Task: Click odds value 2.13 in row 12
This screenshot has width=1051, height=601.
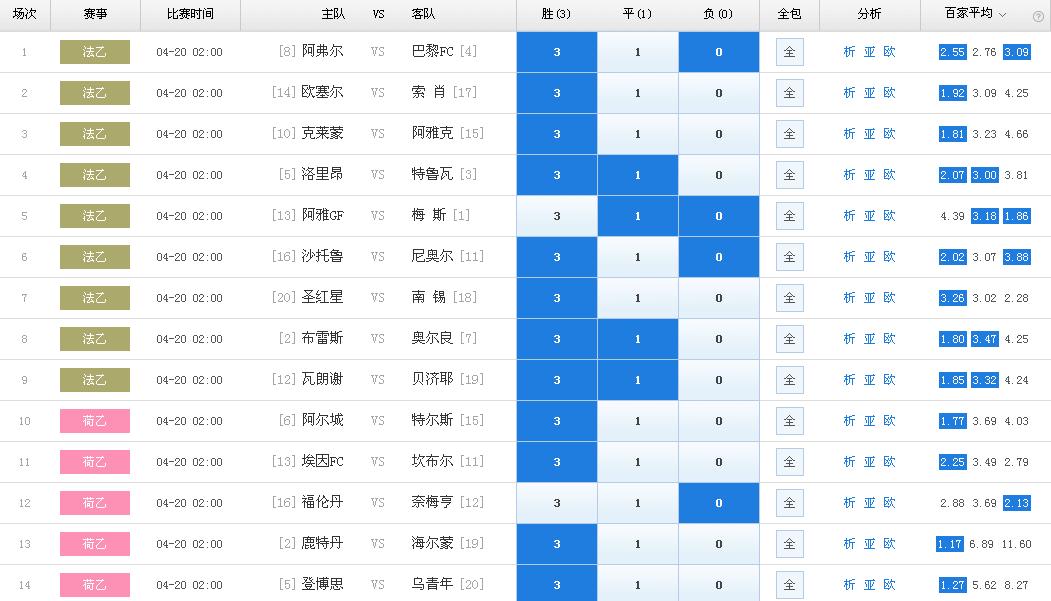Action: (x=1016, y=503)
